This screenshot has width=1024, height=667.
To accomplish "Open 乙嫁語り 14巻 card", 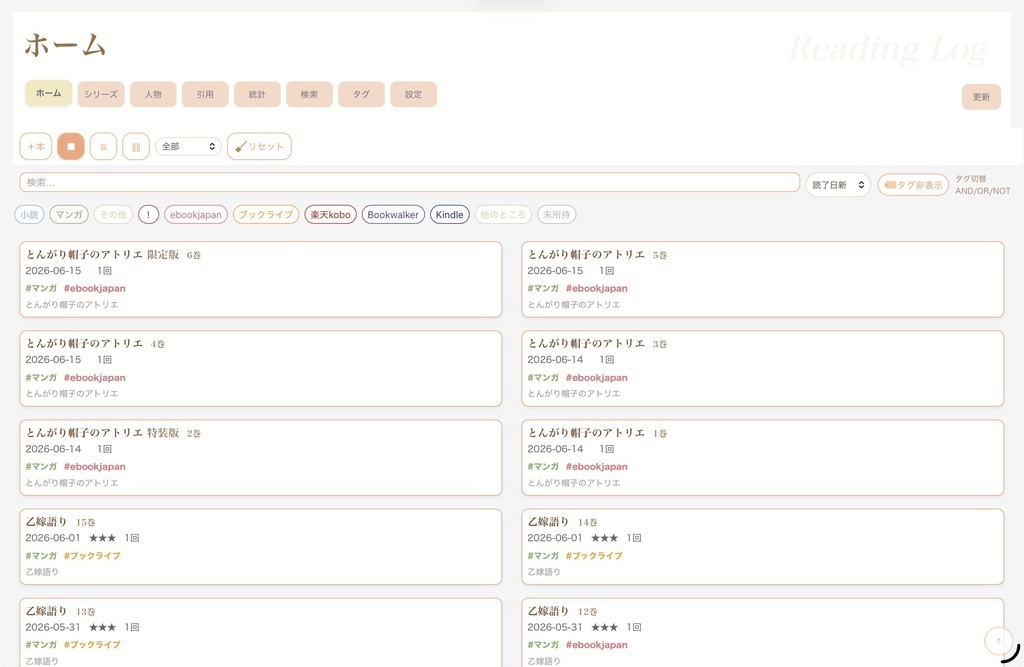I will click(x=762, y=547).
